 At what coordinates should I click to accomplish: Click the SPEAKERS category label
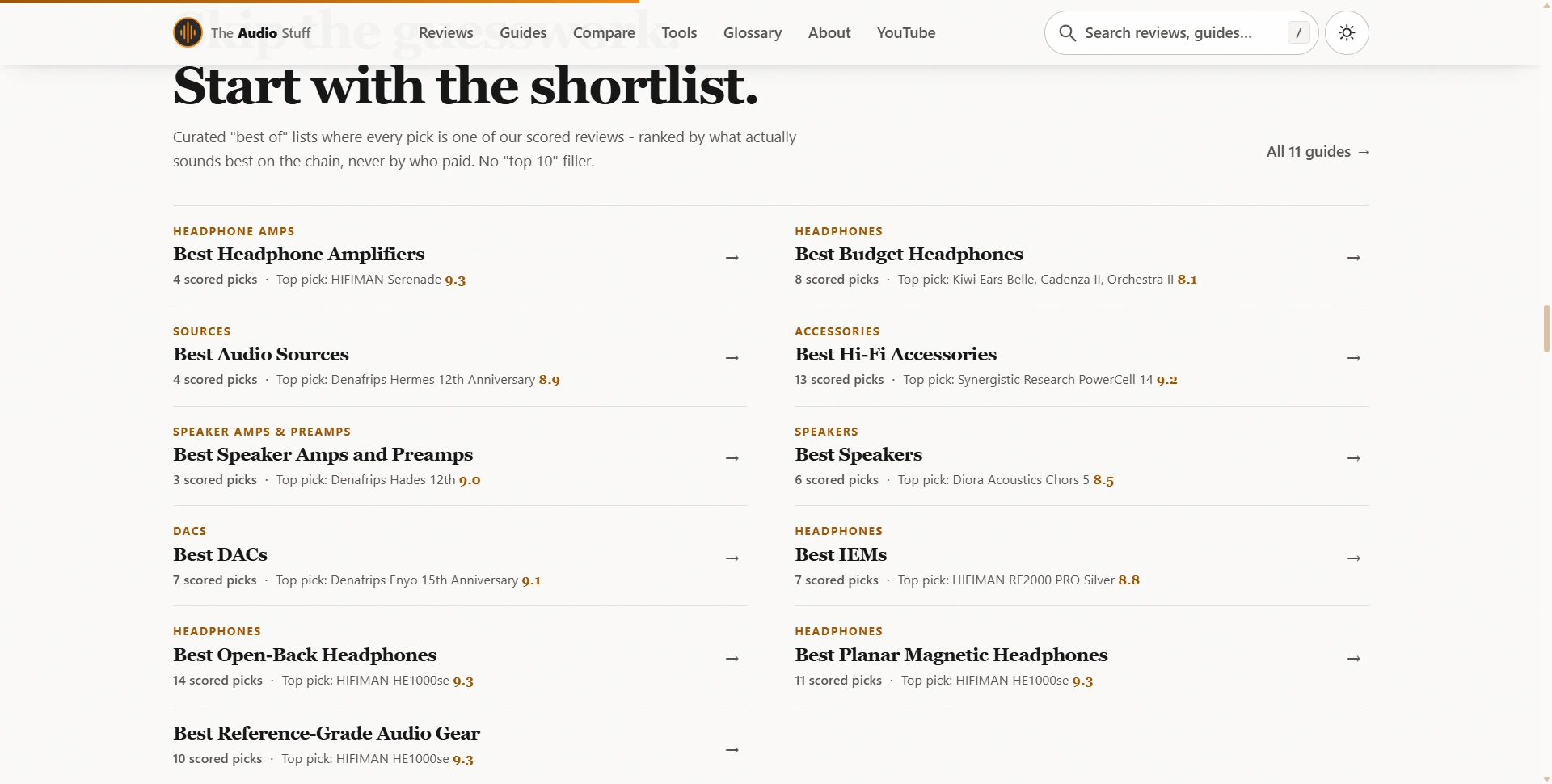[x=826, y=432]
